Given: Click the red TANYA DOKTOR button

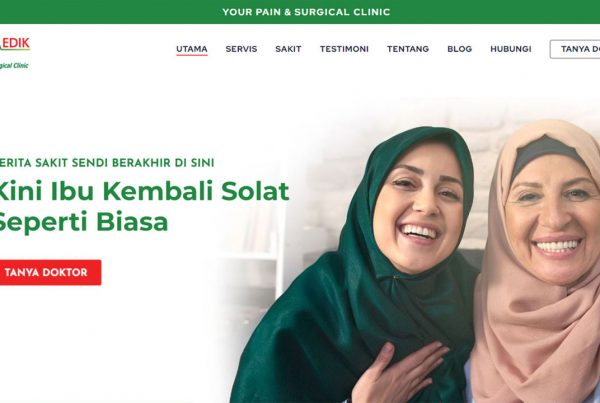Looking at the screenshot, I should [x=50, y=272].
